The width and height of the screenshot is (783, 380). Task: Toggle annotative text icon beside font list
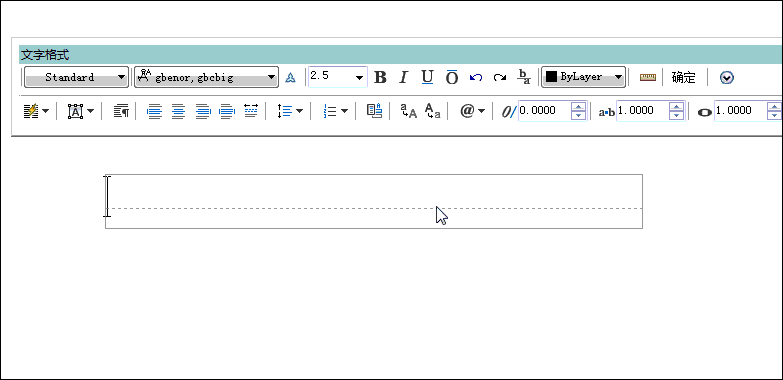[x=290, y=77]
